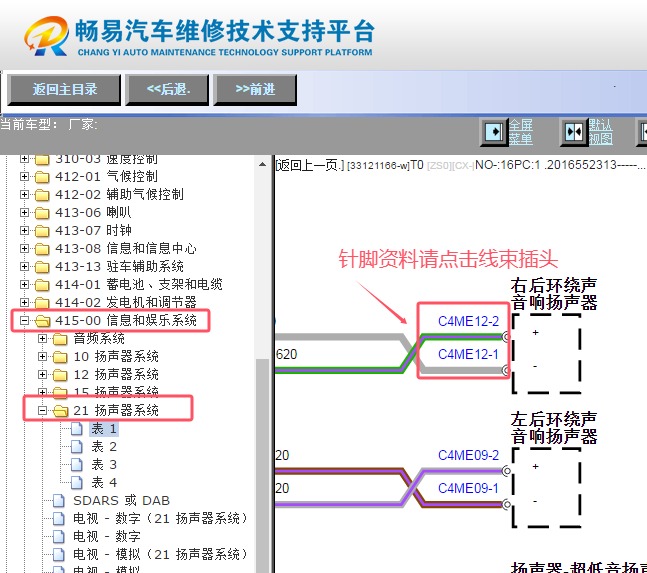
Task: Open 电视 - 模拟 (21 扬声器系统) page
Action: point(160,555)
